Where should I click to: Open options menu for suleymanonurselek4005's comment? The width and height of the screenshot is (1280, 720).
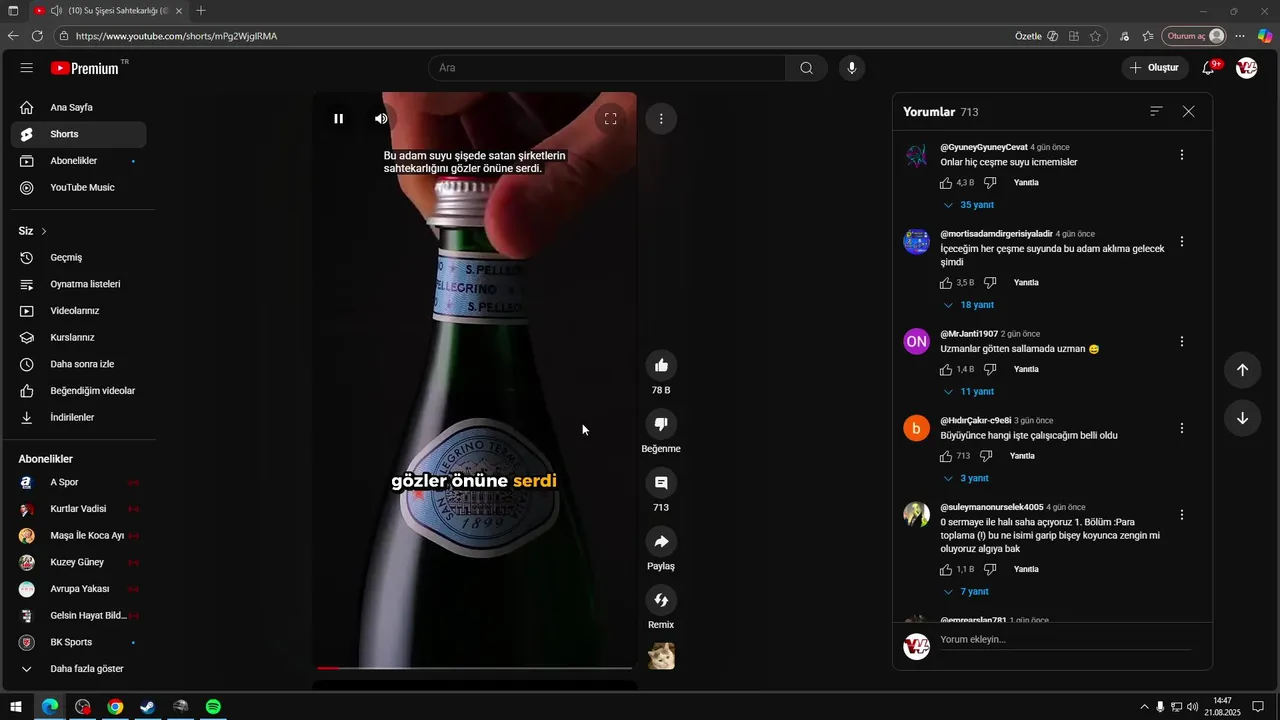pyautogui.click(x=1182, y=515)
